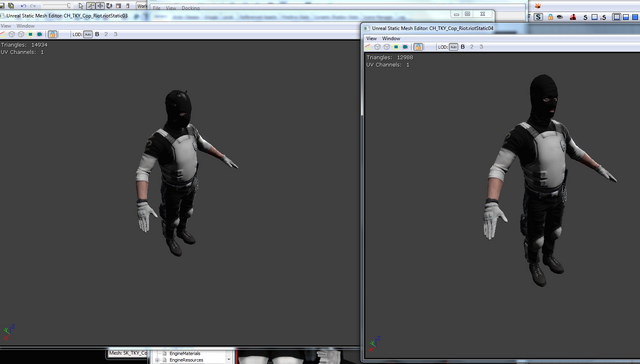
Task: Click boxed green S icon in top-right toolbar
Action: coord(538,17)
